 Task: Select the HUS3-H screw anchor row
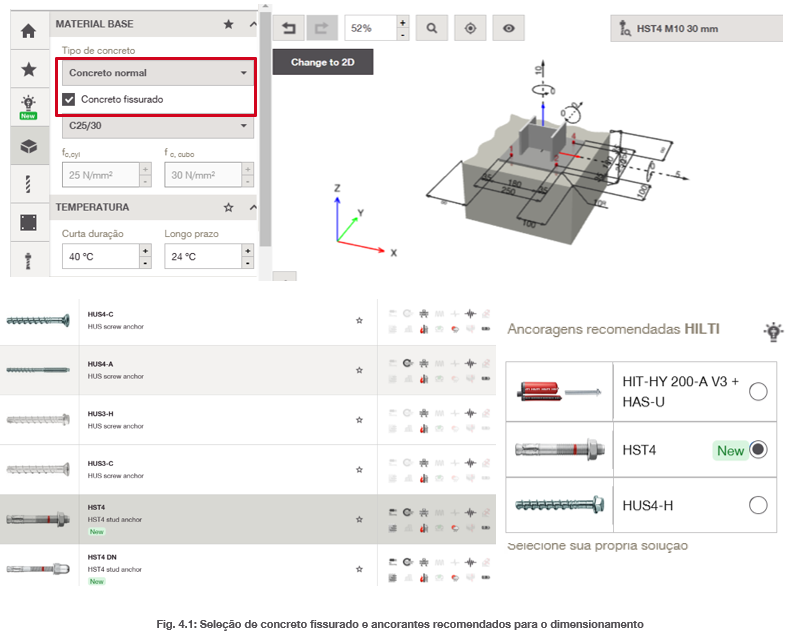[248, 420]
